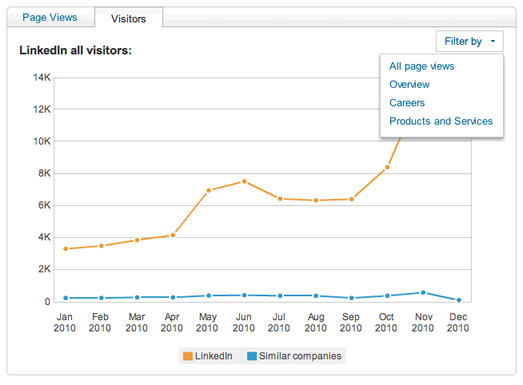Click LinkedIn data point for Sep 2010

coord(352,199)
